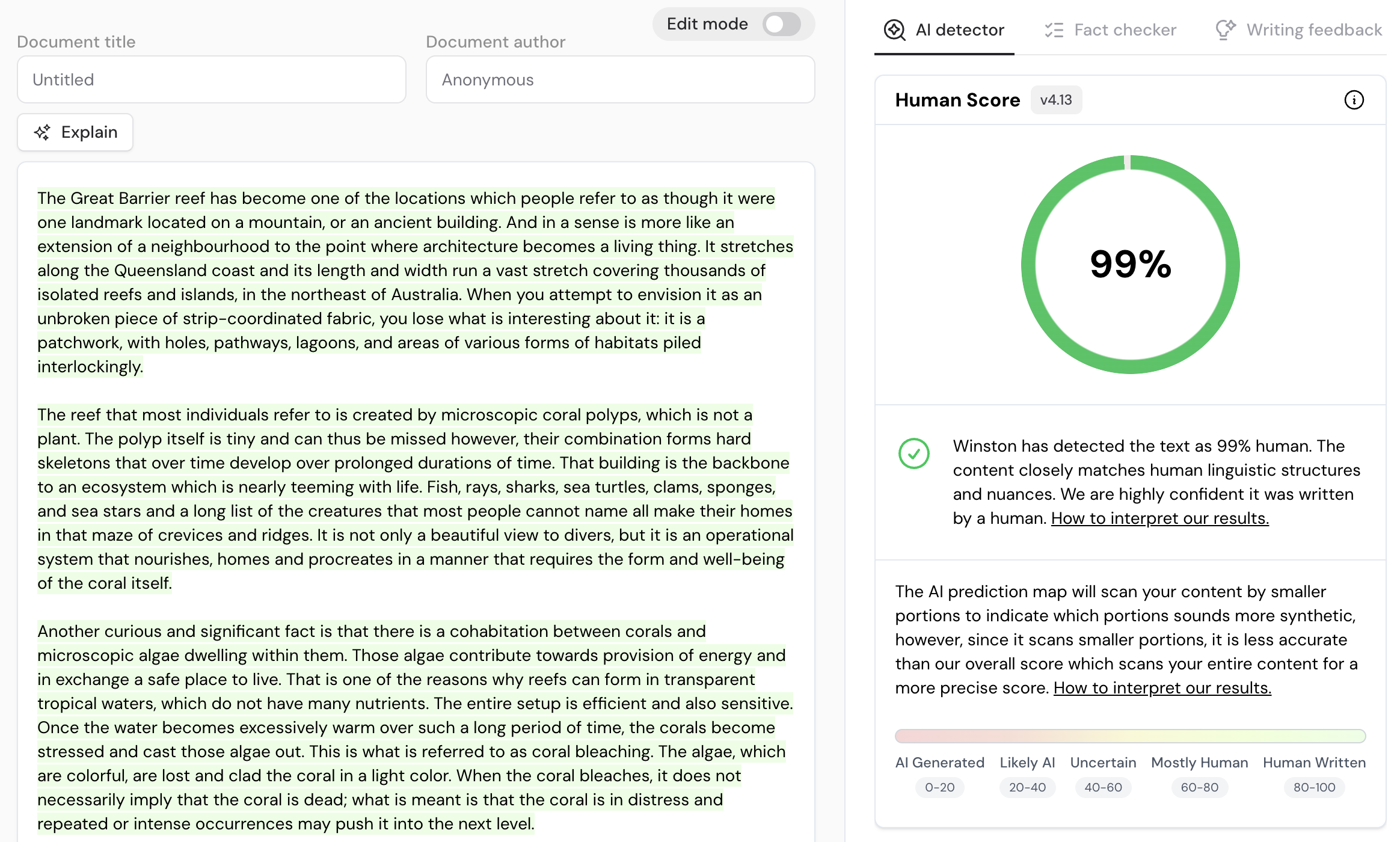1400x842 pixels.
Task: Open the Human Score info icon
Action: click(x=1354, y=100)
